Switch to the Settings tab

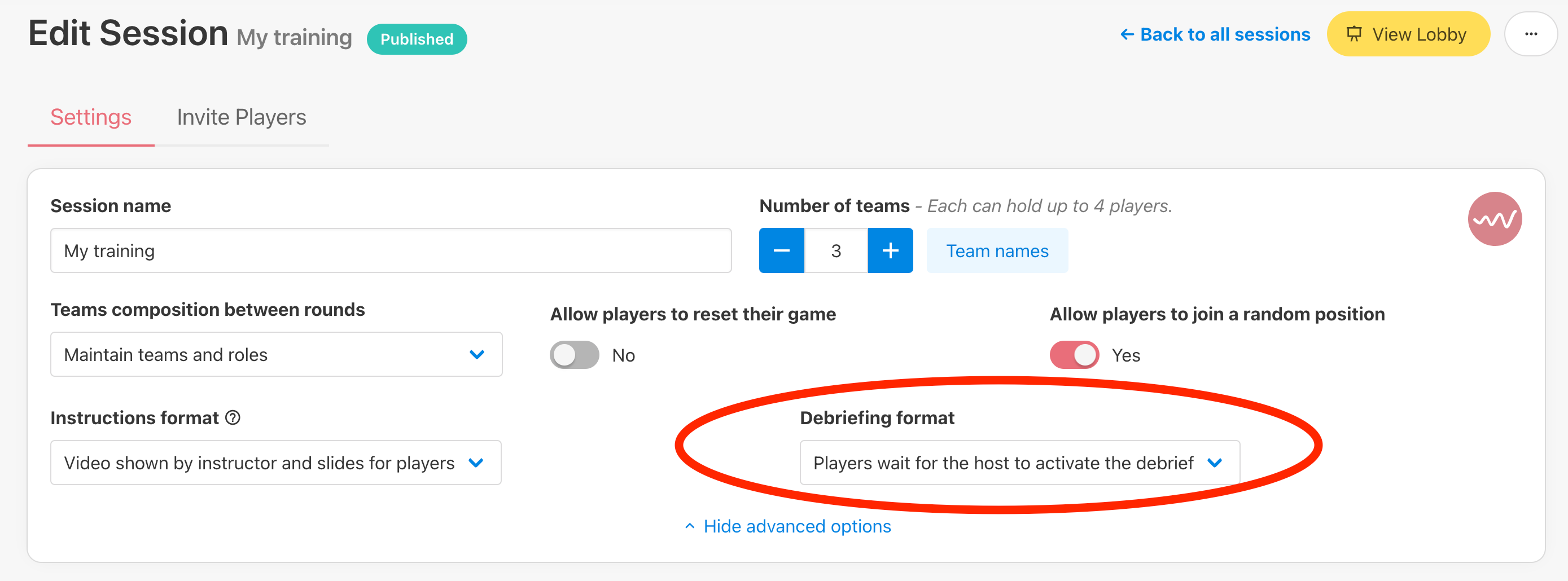coord(91,117)
